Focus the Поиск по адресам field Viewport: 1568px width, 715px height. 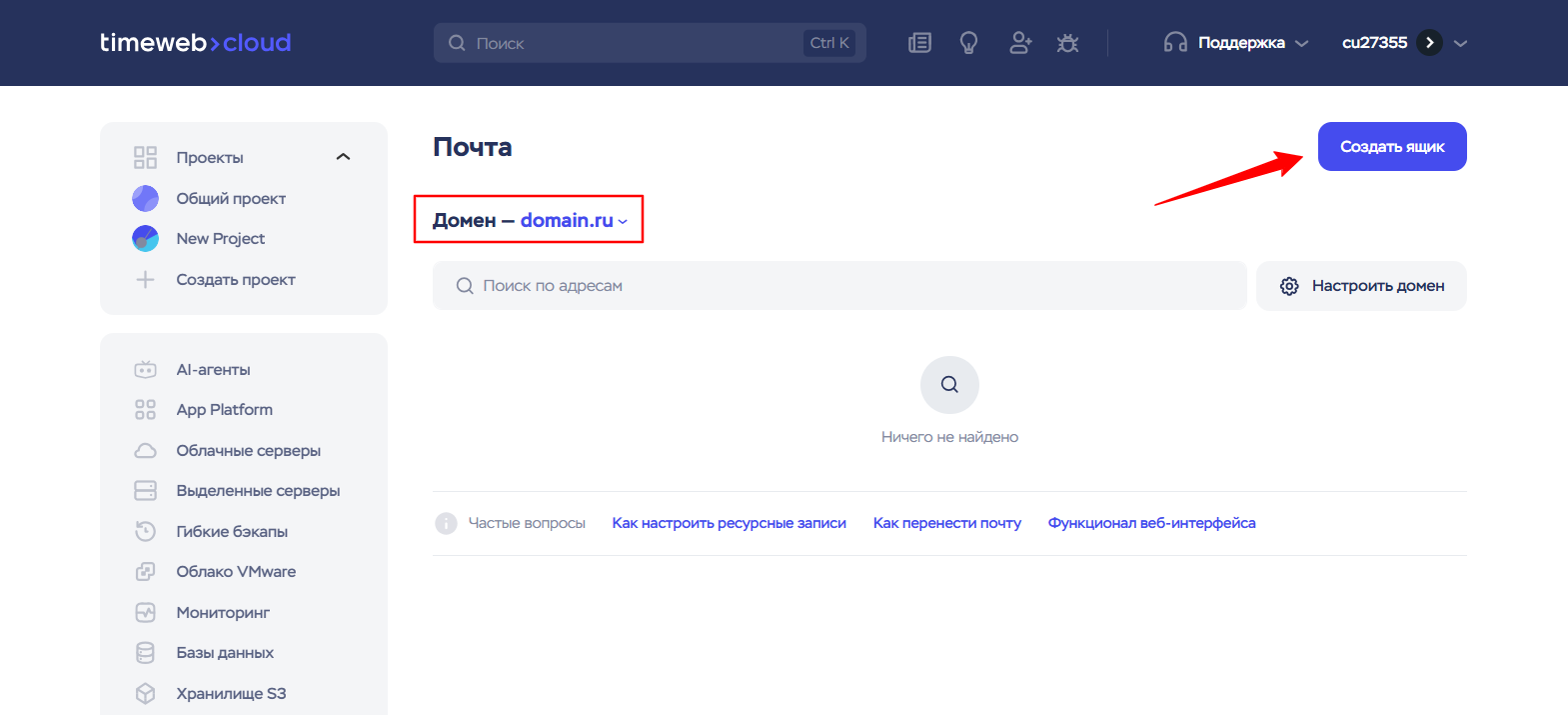click(839, 286)
